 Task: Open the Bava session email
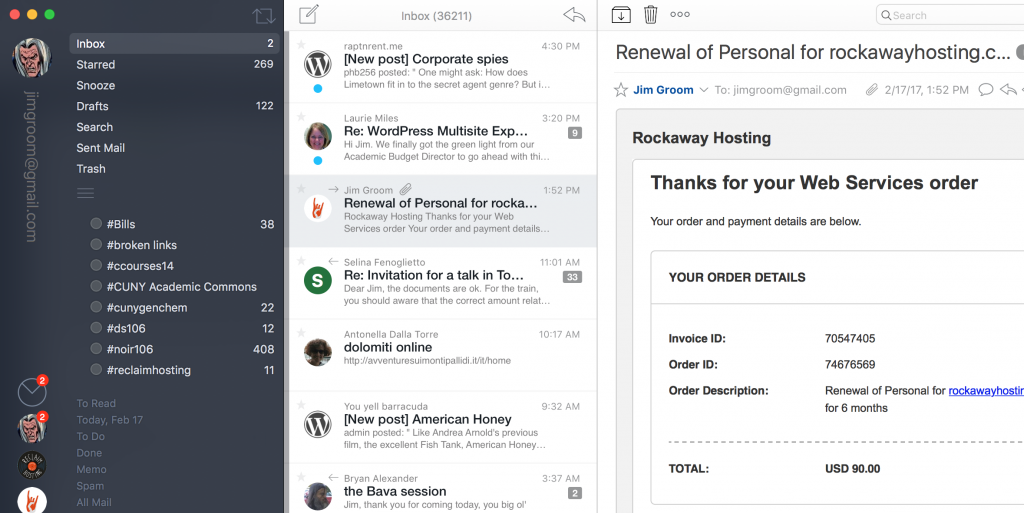point(443,490)
